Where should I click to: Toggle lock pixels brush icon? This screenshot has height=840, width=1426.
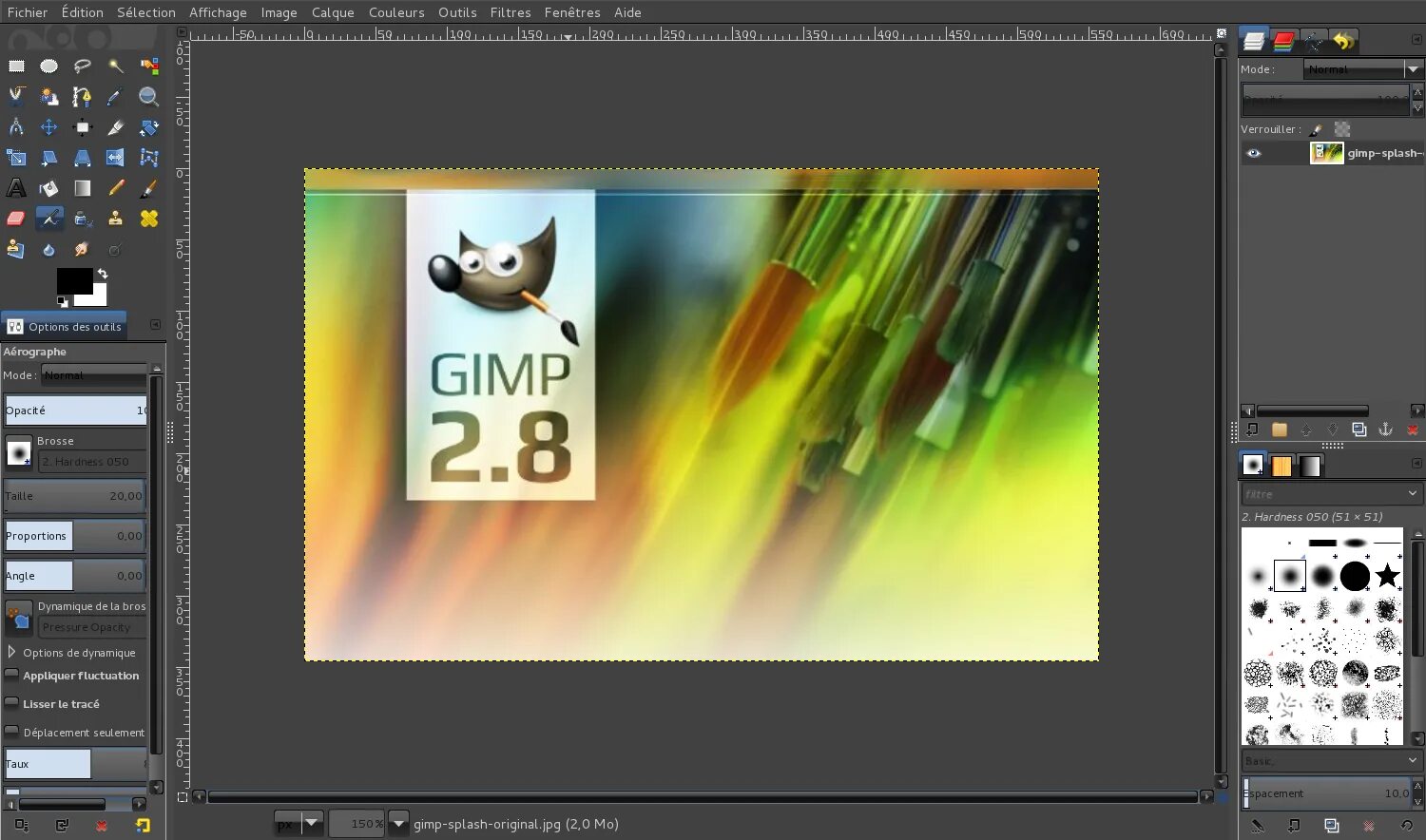click(x=1317, y=129)
